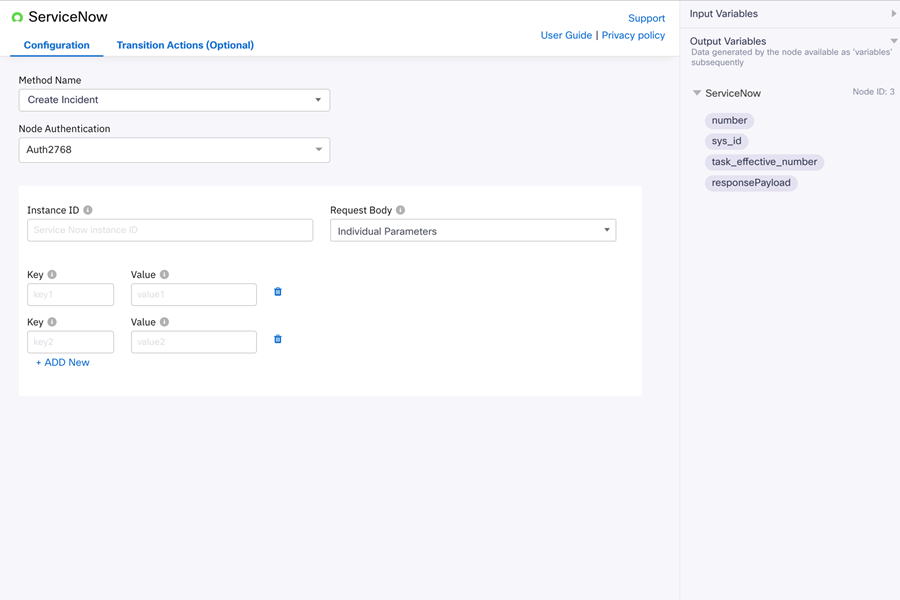Delete the key1 row with trash icon
Image resolution: width=900 pixels, height=600 pixels.
(x=278, y=292)
